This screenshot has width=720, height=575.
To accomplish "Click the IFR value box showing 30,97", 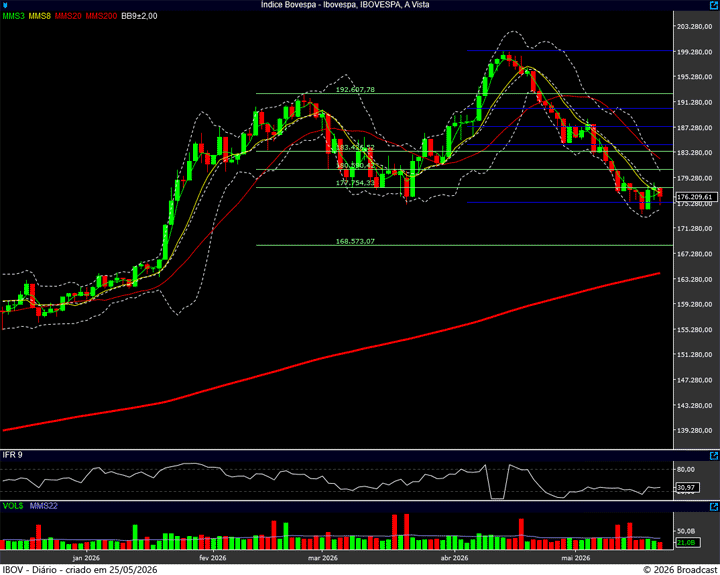I will click(687, 487).
